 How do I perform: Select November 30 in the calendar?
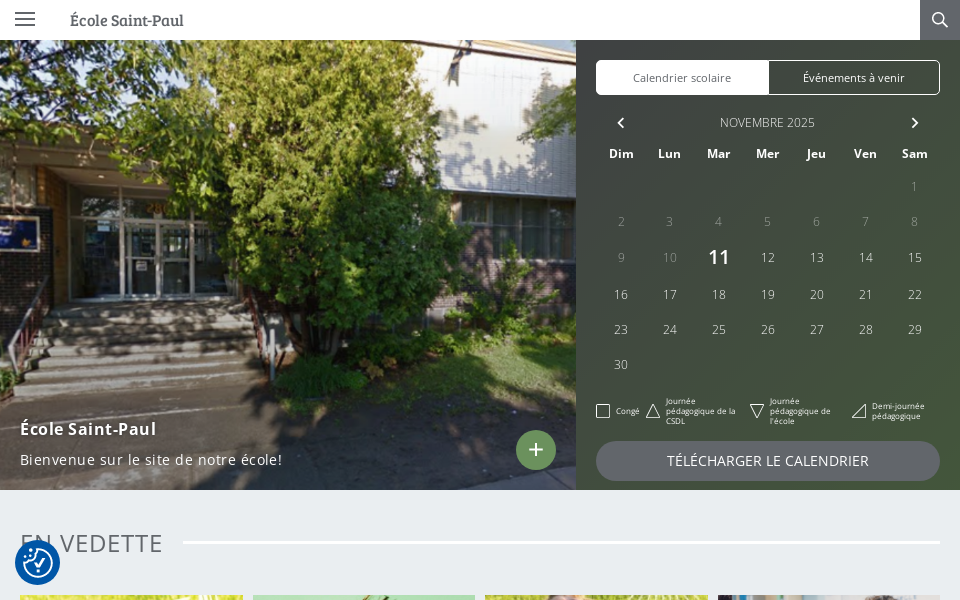click(x=621, y=365)
